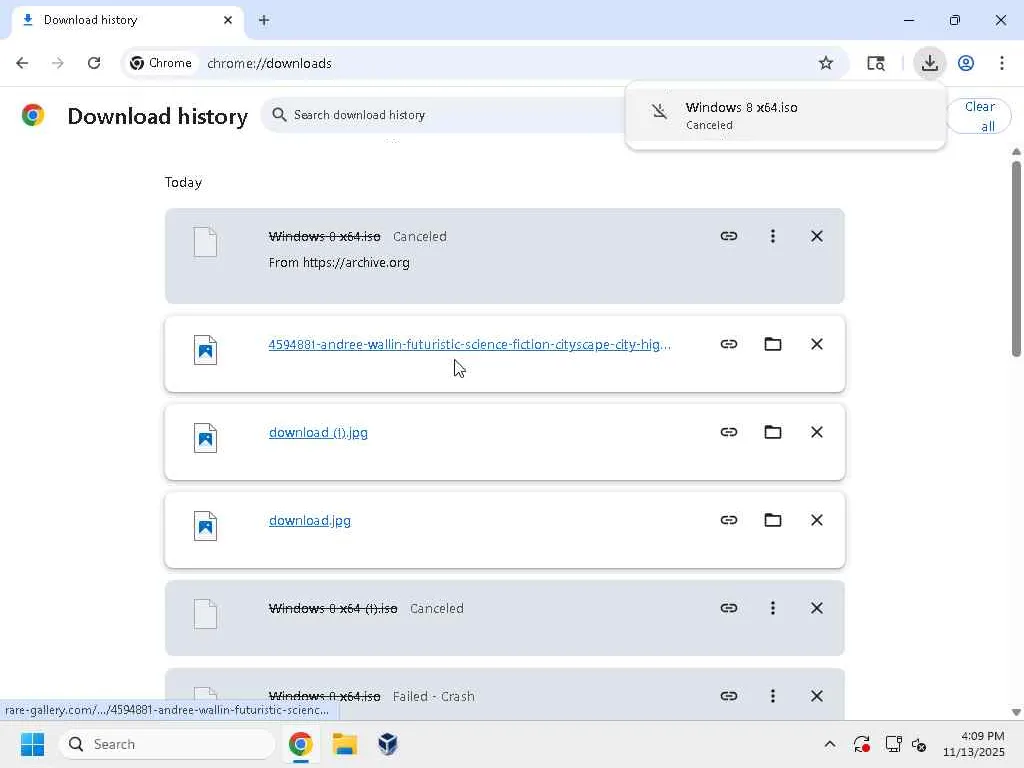Open File Explorer from the taskbar
Screen dimensions: 1024x768
coord(345,744)
